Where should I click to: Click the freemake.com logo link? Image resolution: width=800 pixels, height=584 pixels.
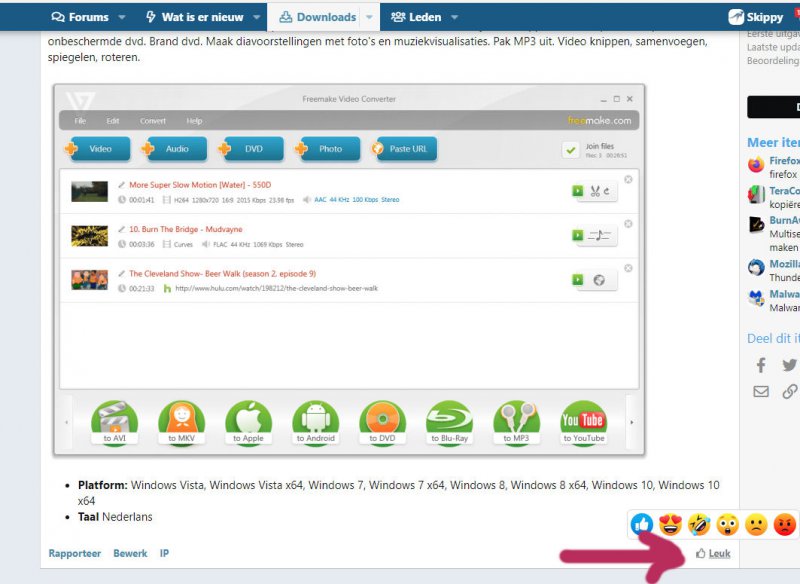(599, 120)
